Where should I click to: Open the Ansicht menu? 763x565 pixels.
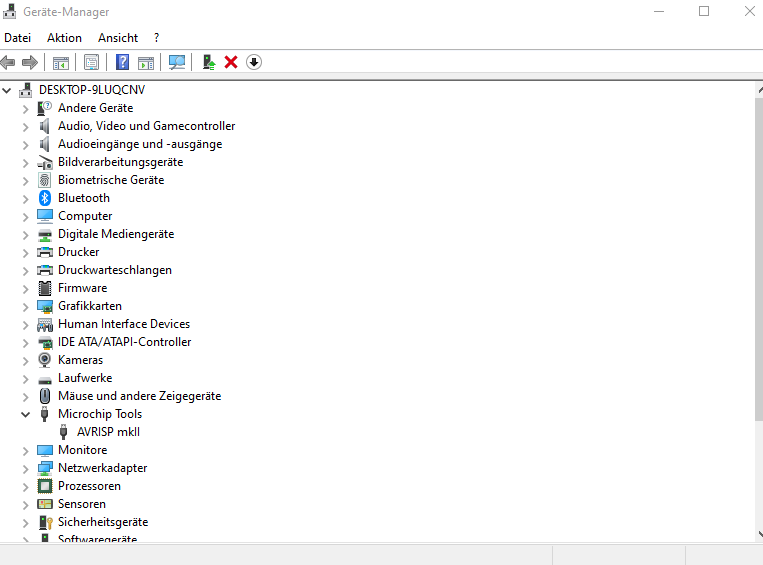coord(118,38)
